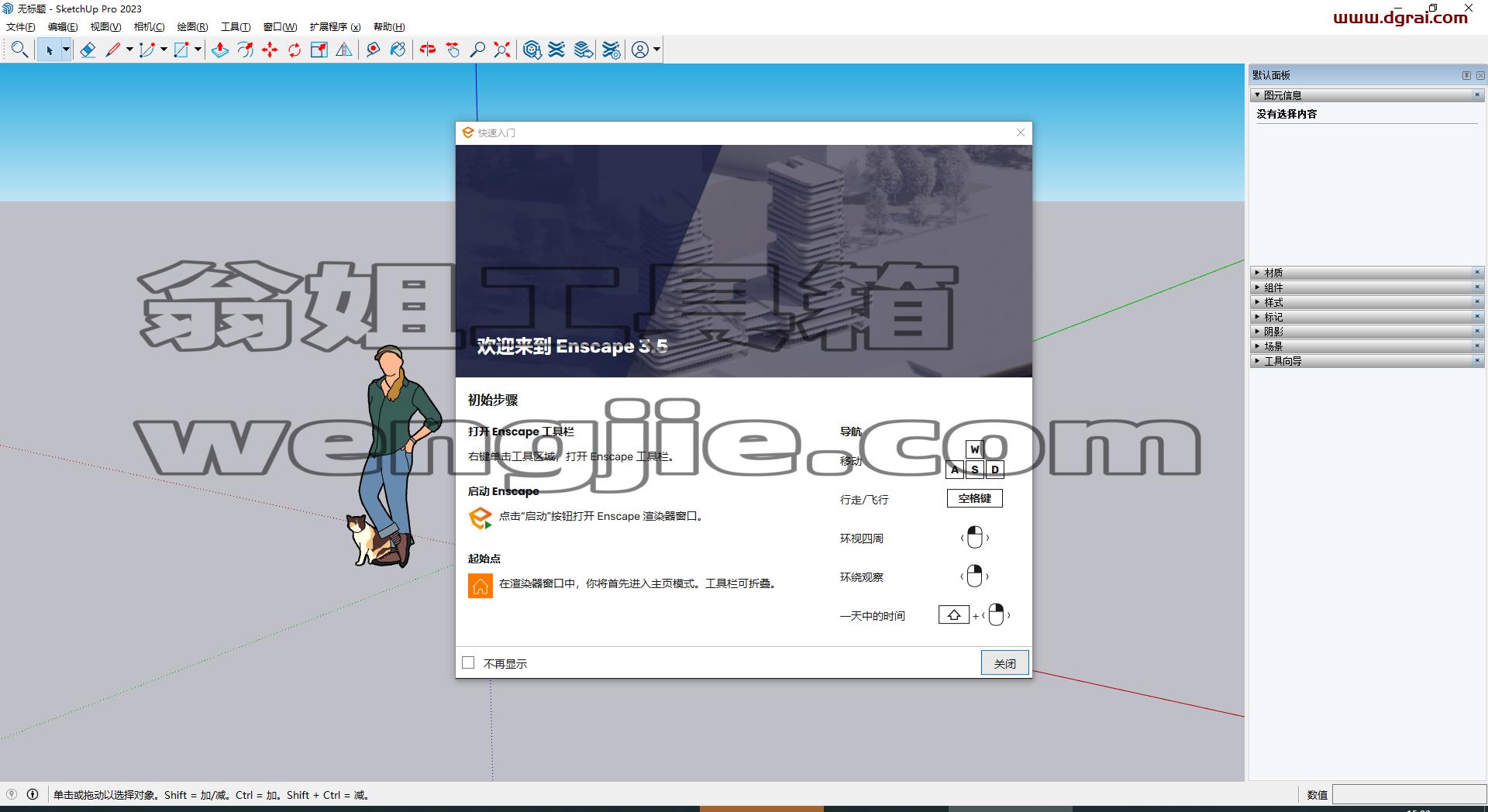Viewport: 1488px width, 812px height.
Task: Open the 绘图(R) menu
Action: 192,27
